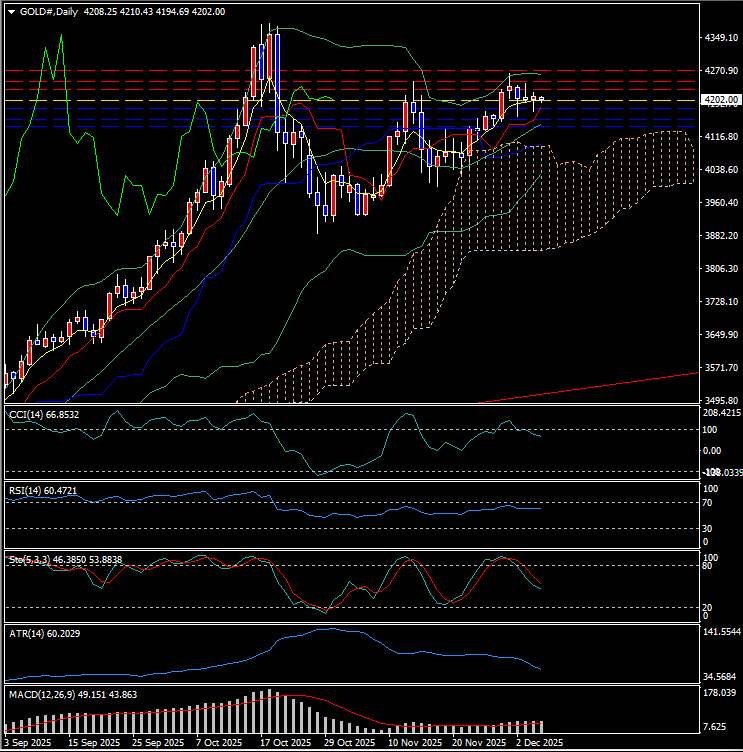743x752 pixels.
Task: Click the current price label 4202.00
Action: (722, 100)
